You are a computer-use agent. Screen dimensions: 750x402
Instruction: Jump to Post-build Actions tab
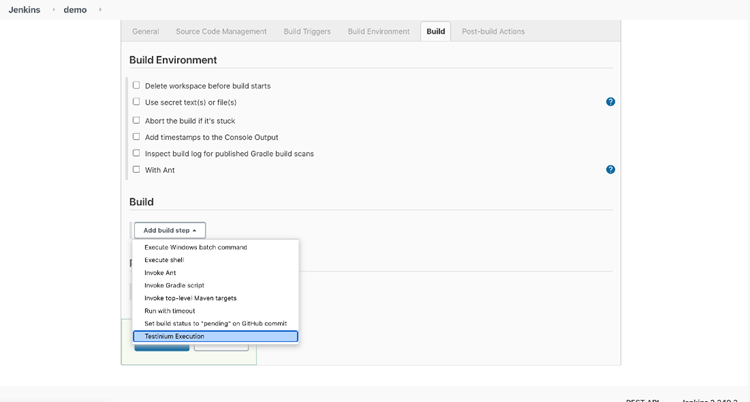pos(493,31)
